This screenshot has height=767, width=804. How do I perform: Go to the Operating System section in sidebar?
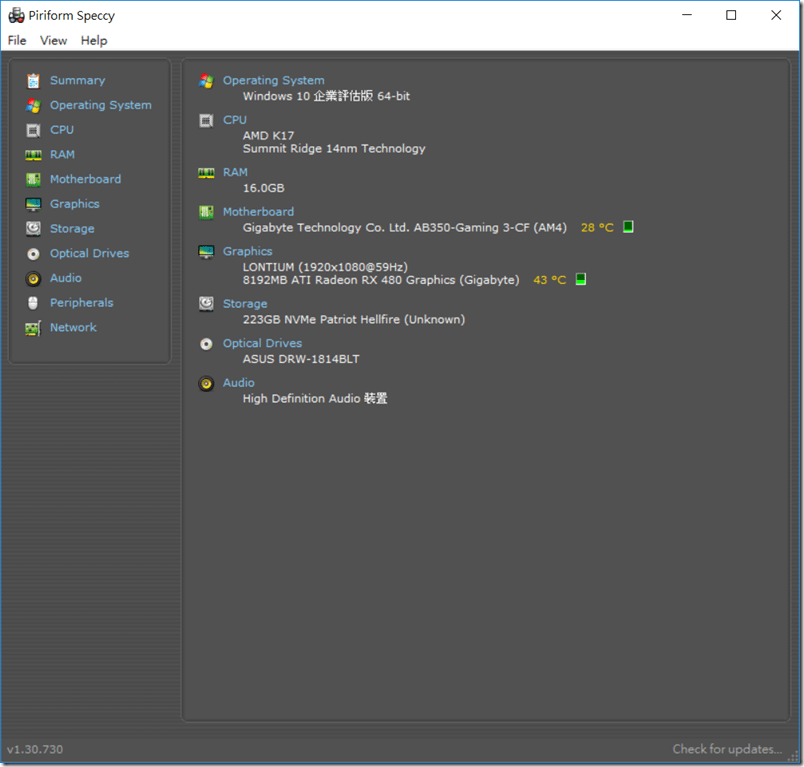click(x=100, y=105)
